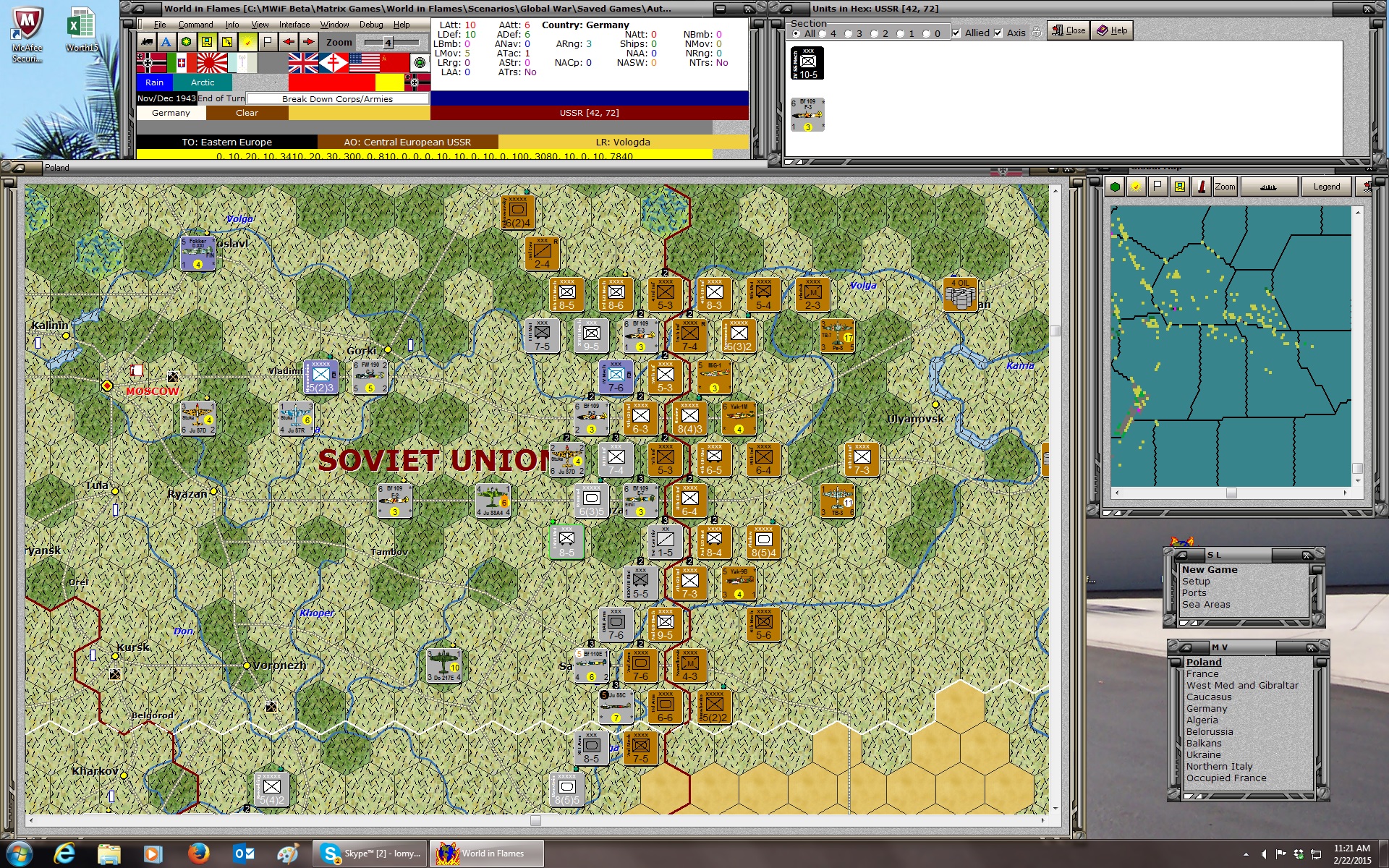Viewport: 1389px width, 868px height.
Task: Click the padlock icon in Units in Hex
Action: point(1036,33)
